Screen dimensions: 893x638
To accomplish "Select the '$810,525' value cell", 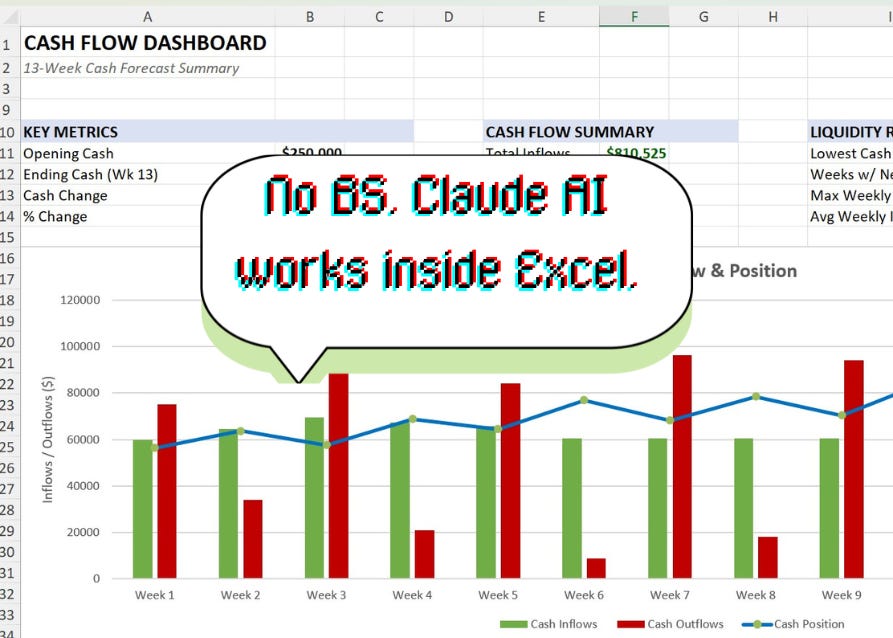I will click(x=636, y=153).
